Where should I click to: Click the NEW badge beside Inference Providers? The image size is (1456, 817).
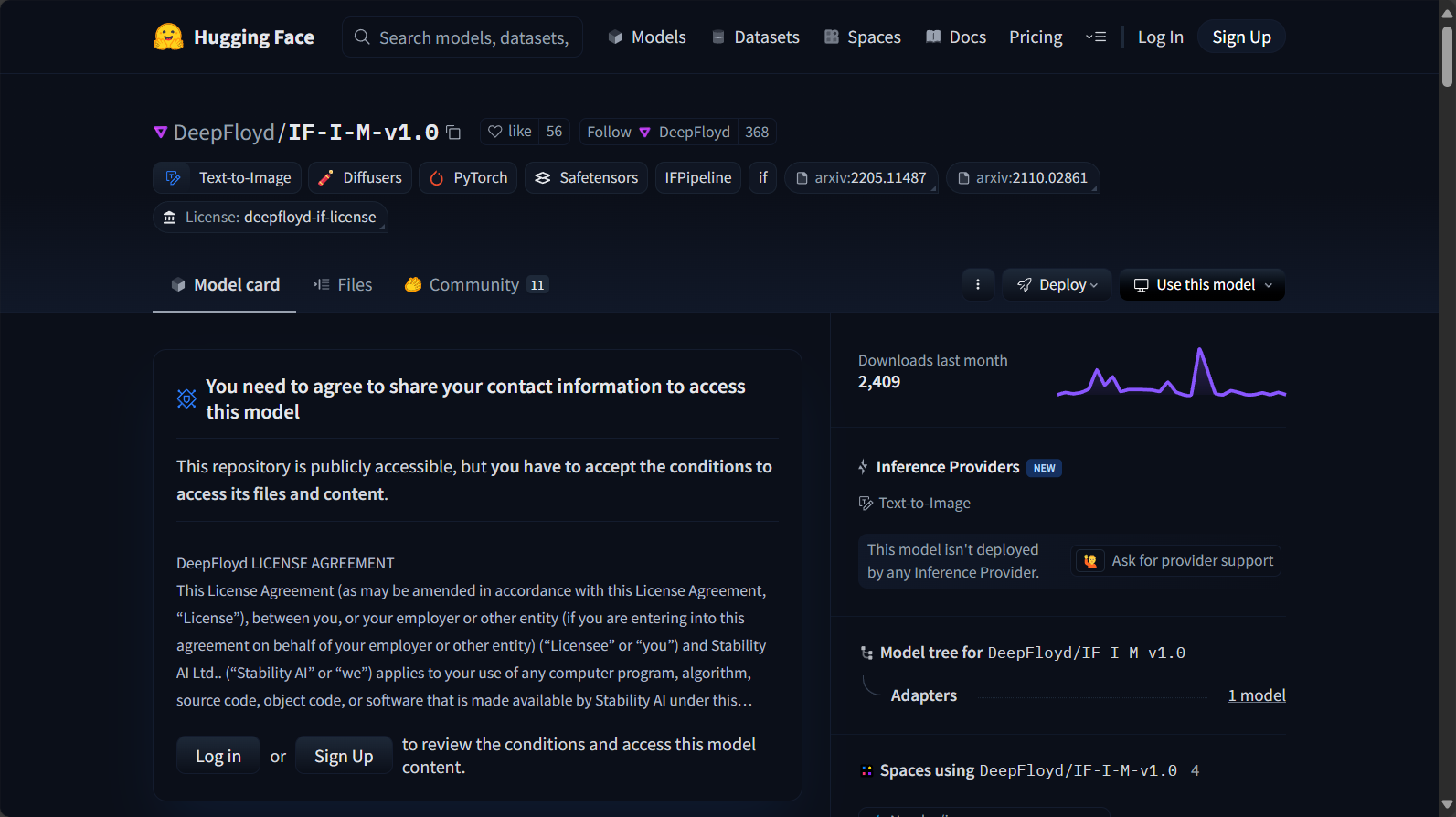click(1045, 468)
